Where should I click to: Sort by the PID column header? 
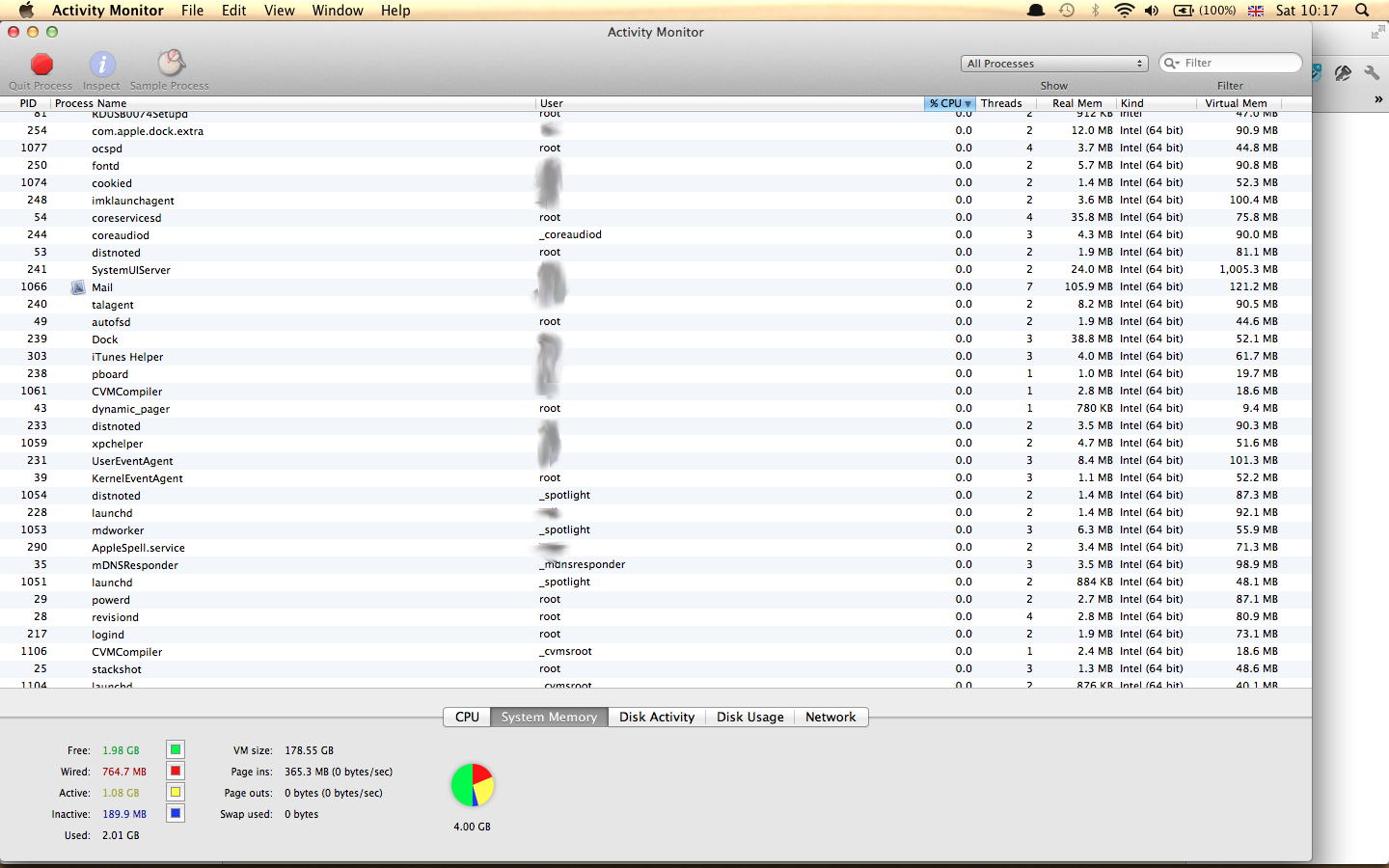28,103
